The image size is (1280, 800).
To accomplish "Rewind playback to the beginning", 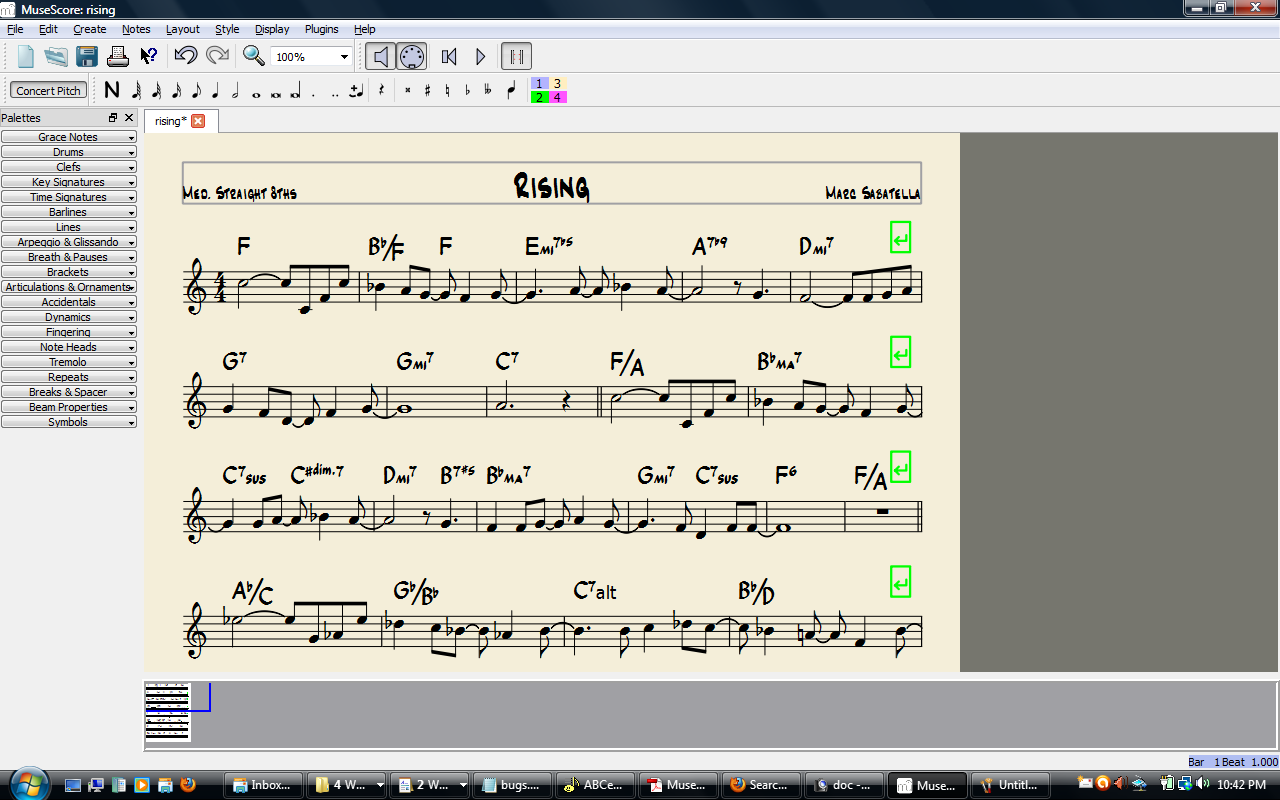I will (x=448, y=56).
